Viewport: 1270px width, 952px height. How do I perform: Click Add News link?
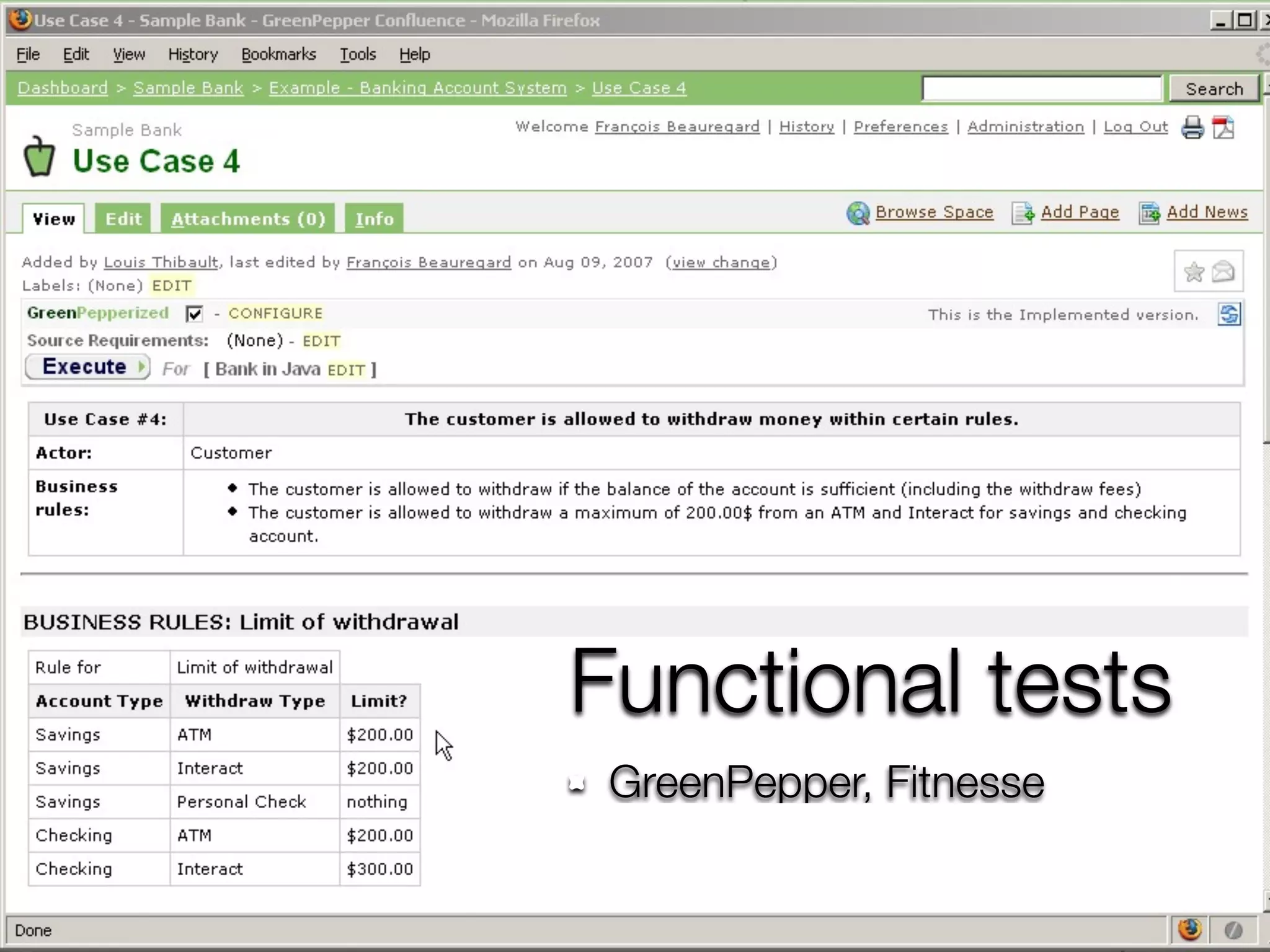(1207, 212)
